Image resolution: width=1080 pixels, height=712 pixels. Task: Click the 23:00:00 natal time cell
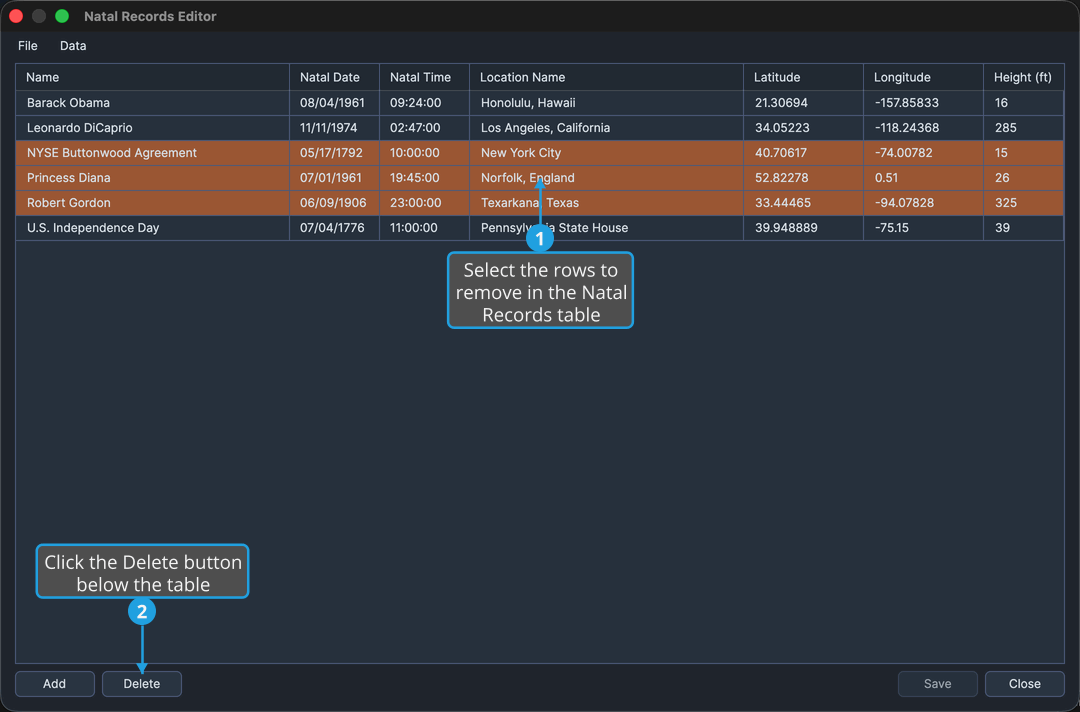pyautogui.click(x=424, y=202)
